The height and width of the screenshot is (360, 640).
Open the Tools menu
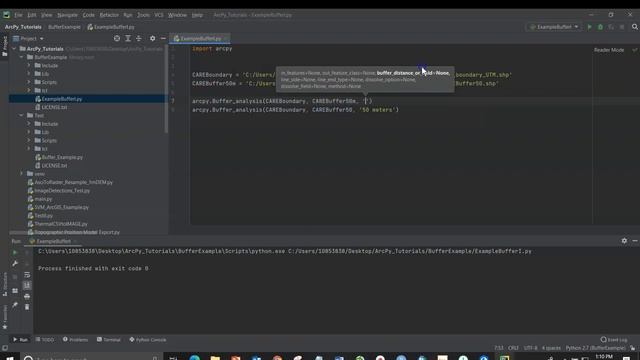(143, 15)
